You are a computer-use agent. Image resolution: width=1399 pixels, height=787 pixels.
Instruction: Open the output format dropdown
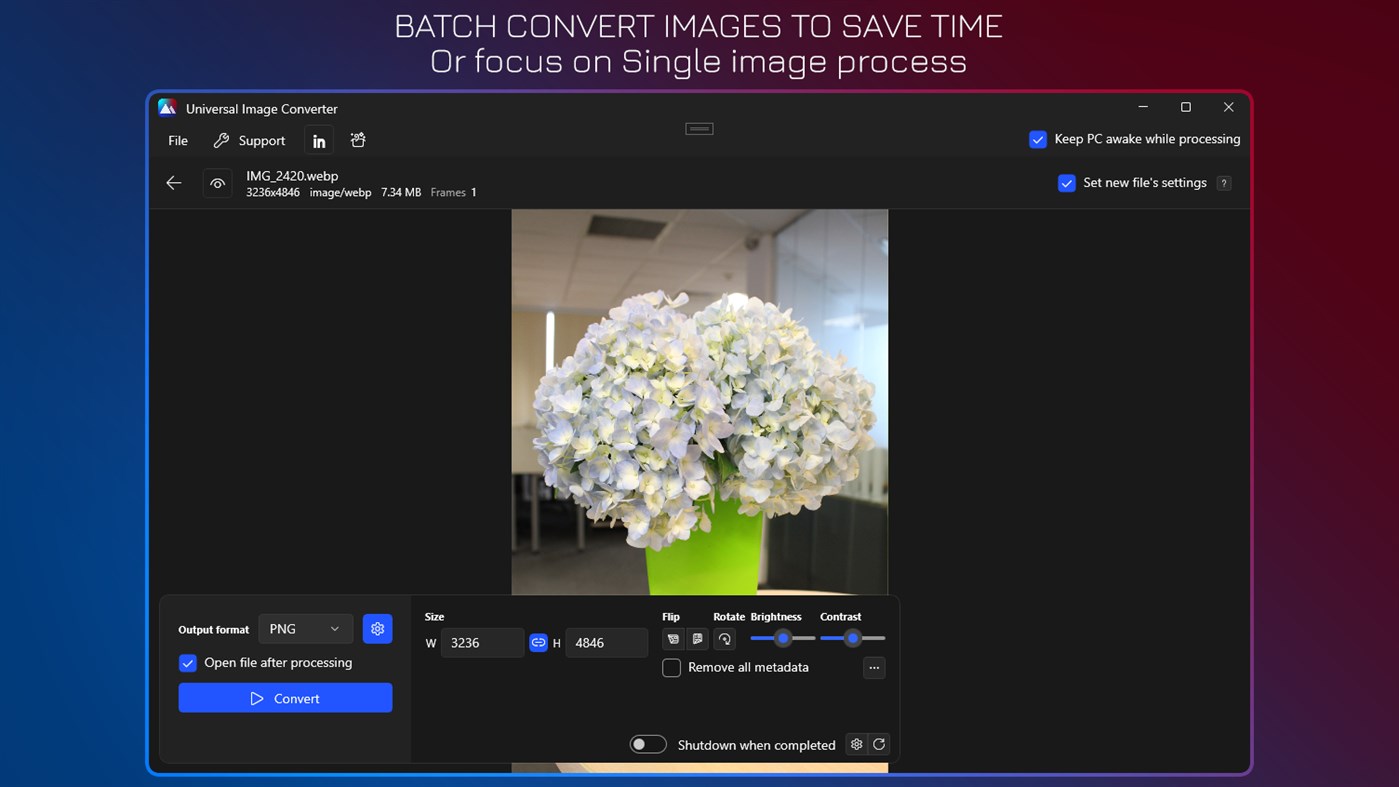305,628
